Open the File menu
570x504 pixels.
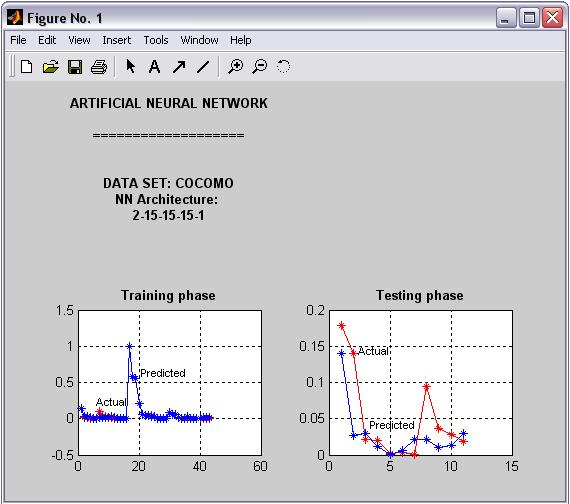point(18,40)
